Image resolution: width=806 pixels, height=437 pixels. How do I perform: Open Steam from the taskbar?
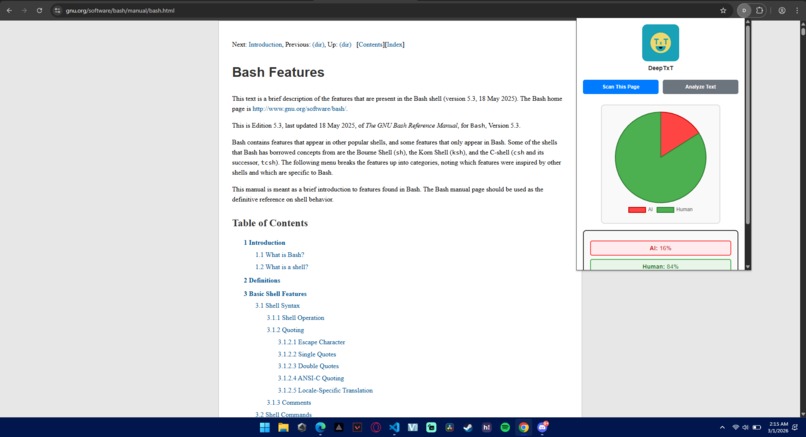coord(468,427)
